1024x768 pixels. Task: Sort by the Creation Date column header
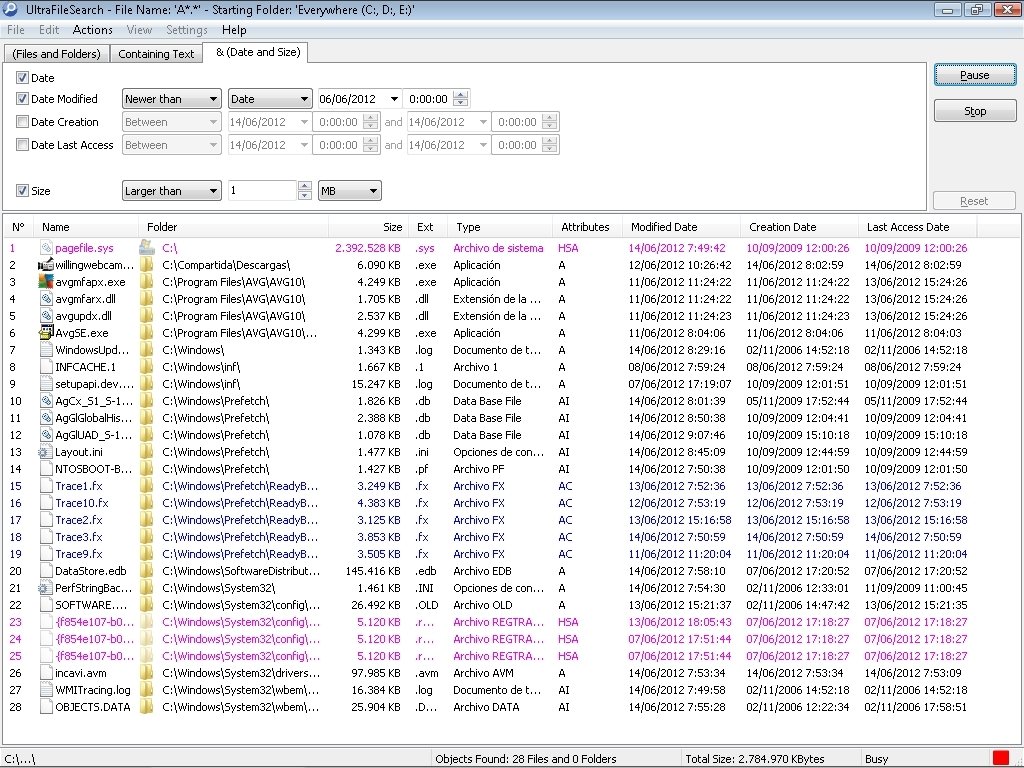(799, 227)
